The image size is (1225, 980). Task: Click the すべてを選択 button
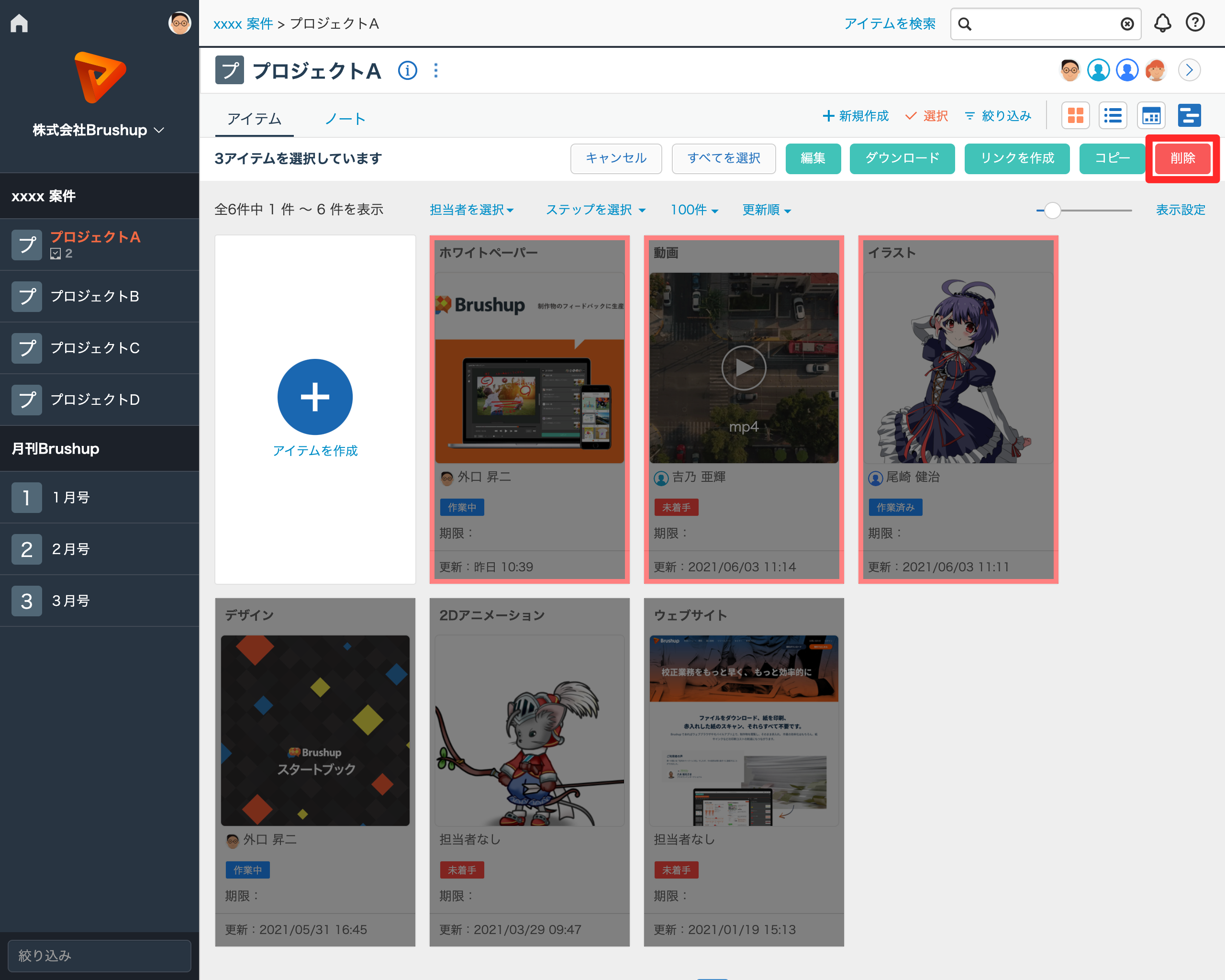click(x=724, y=158)
